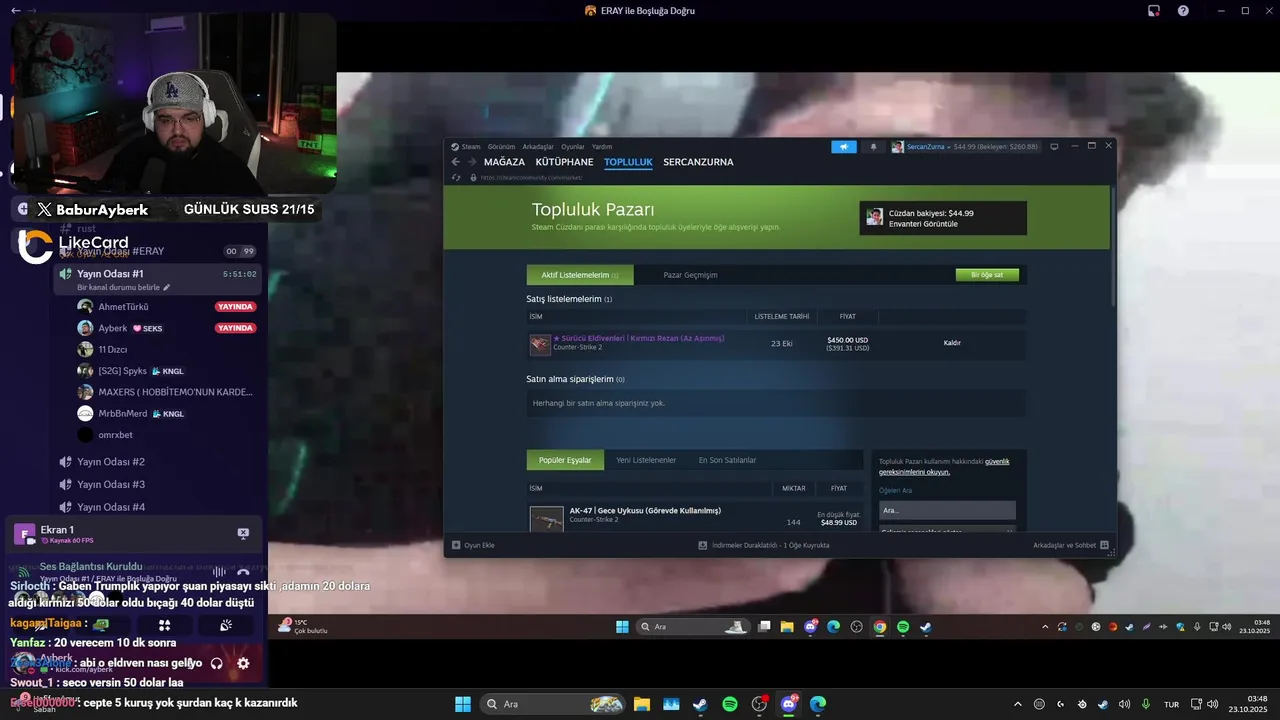Show hidden tray icons on bottom taskbar
The width and height of the screenshot is (1280, 720).
[1019, 704]
